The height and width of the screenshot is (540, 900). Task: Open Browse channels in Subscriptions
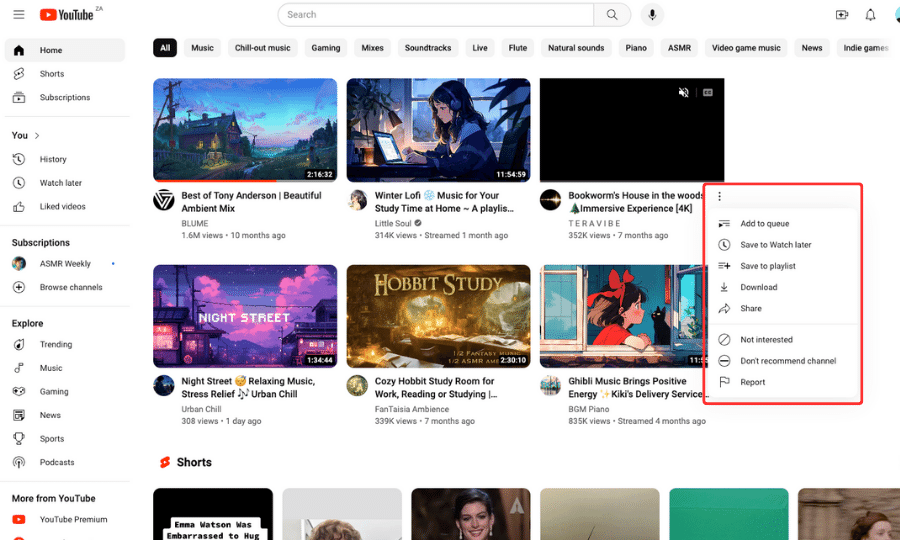click(70, 287)
